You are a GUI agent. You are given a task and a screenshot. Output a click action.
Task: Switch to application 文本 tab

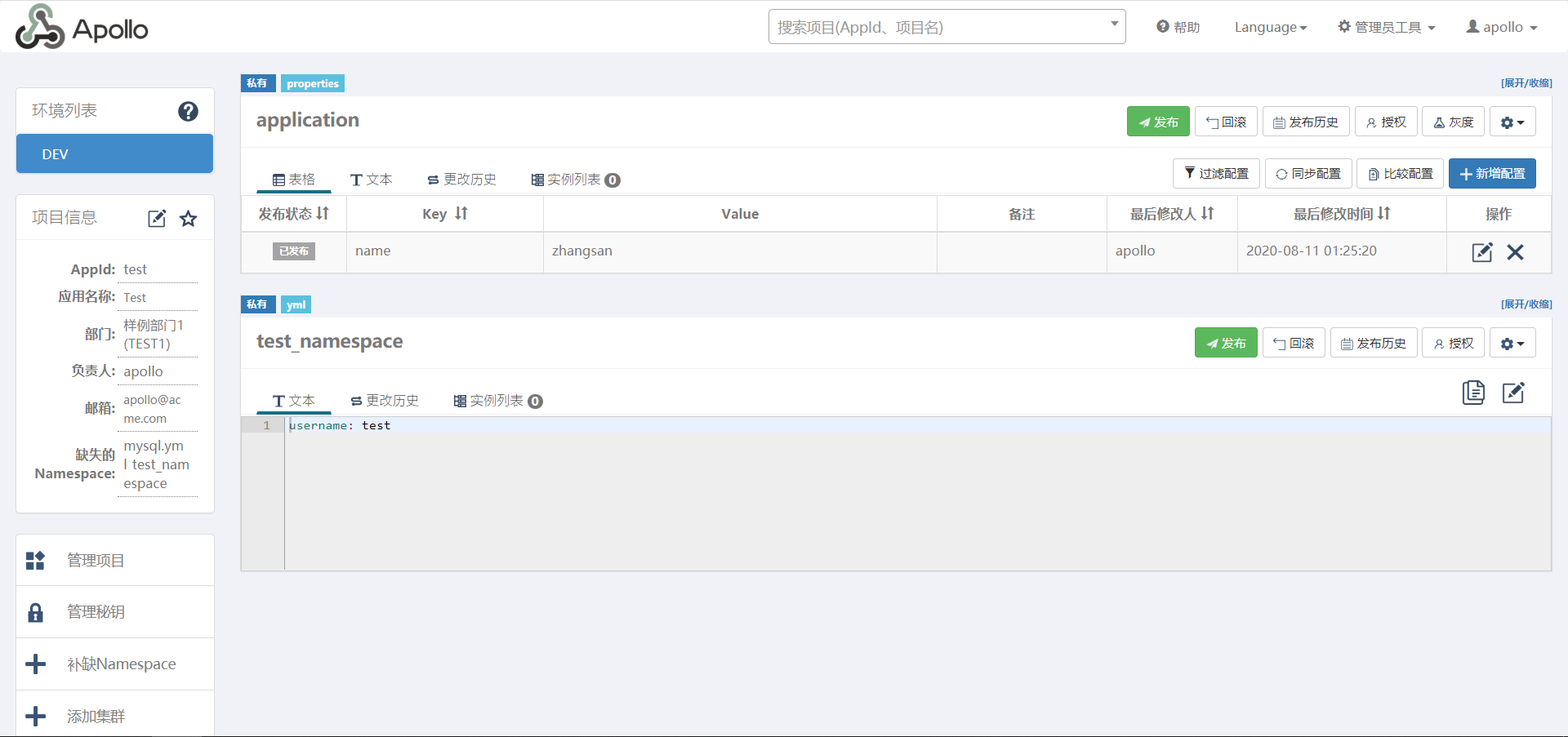point(371,180)
